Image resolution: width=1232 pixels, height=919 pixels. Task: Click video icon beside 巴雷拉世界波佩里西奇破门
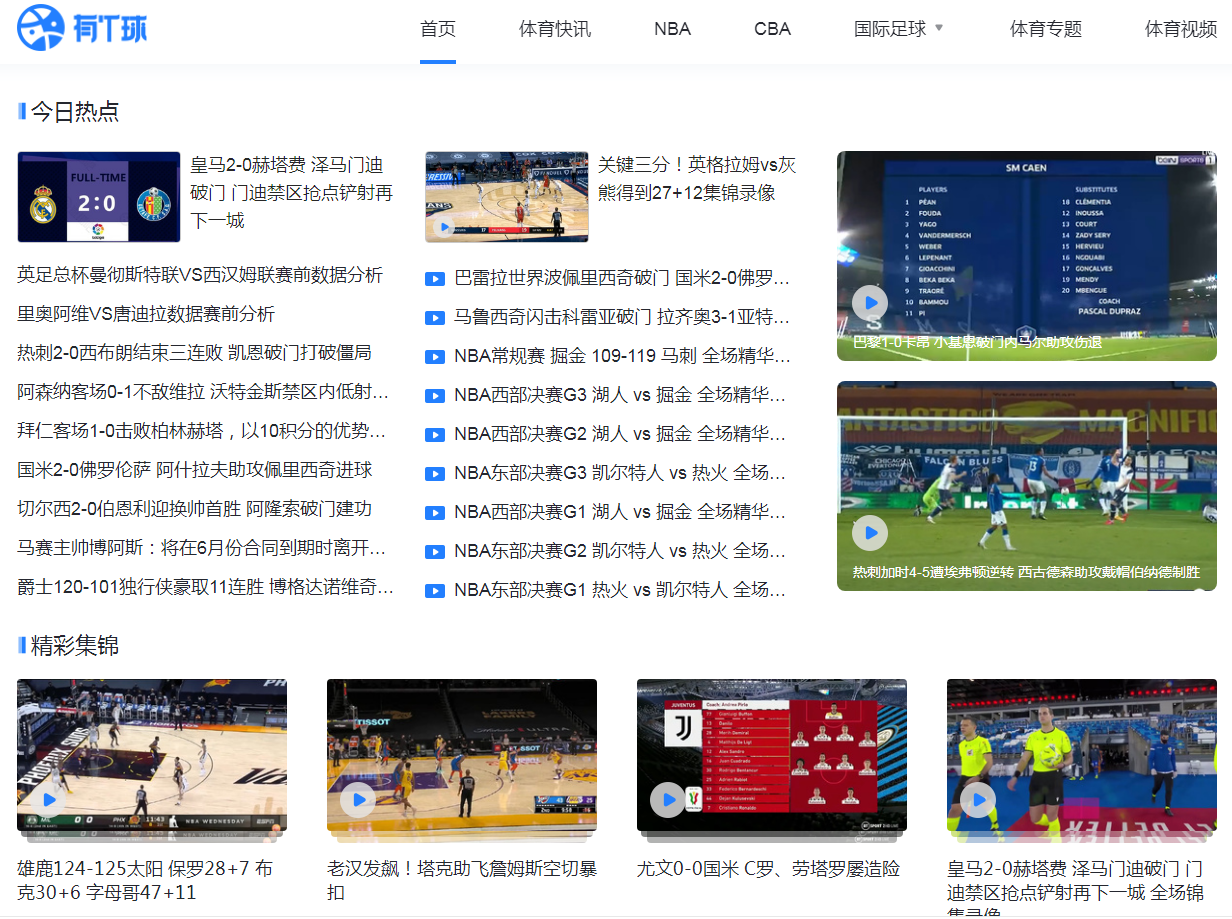coord(435,279)
